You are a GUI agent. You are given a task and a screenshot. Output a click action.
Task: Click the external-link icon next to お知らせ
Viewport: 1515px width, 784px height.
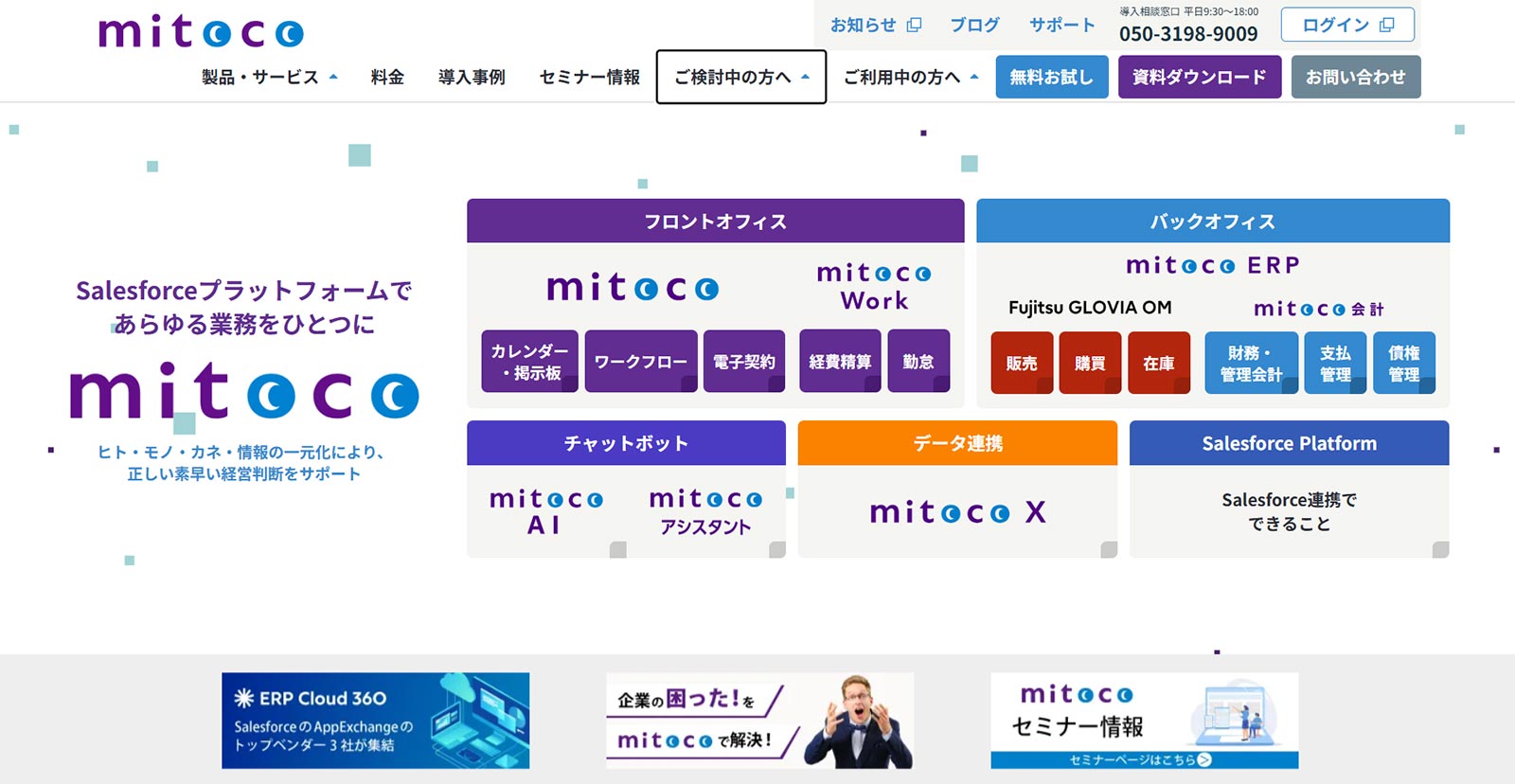click(914, 26)
